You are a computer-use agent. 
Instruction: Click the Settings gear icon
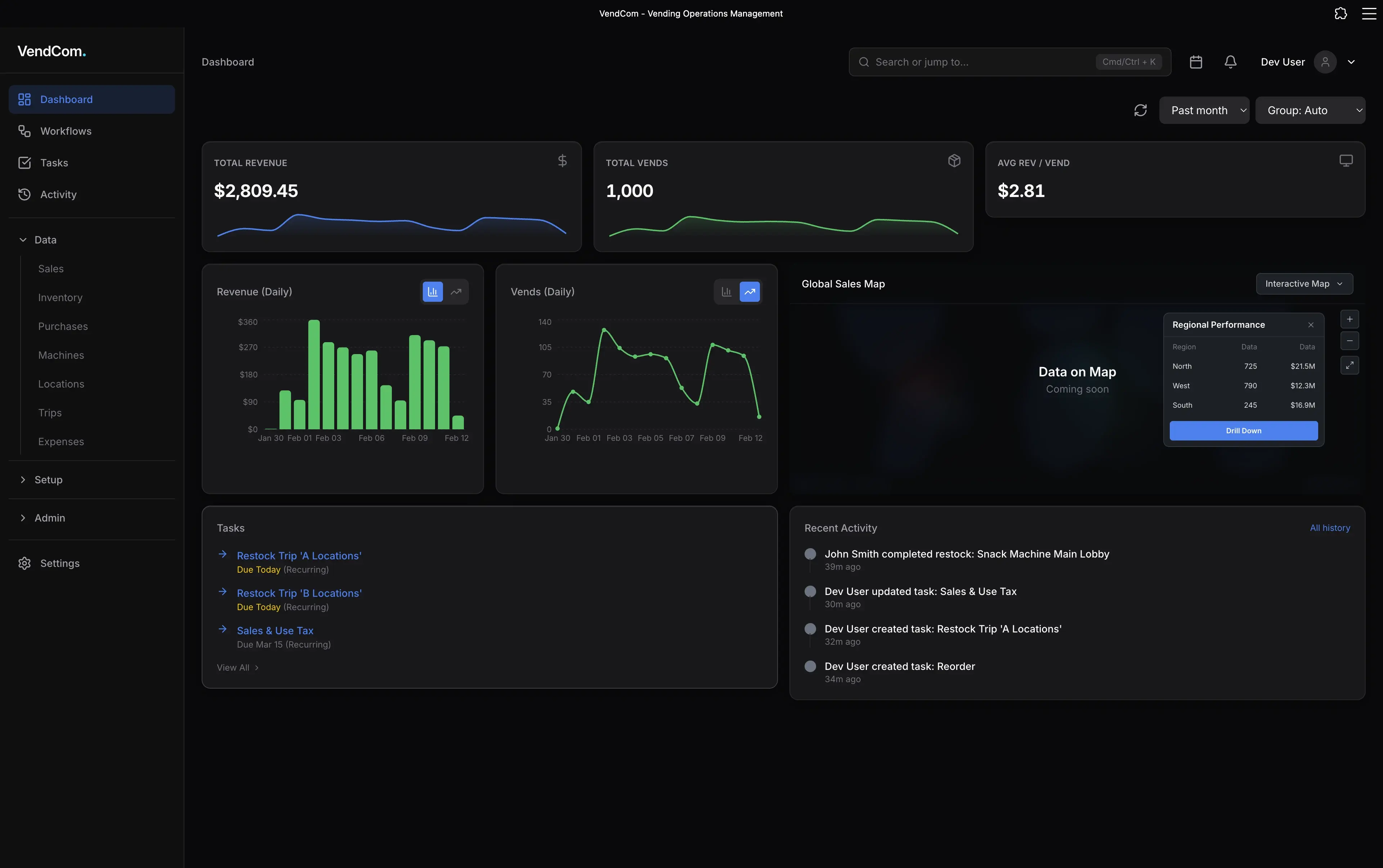[24, 563]
